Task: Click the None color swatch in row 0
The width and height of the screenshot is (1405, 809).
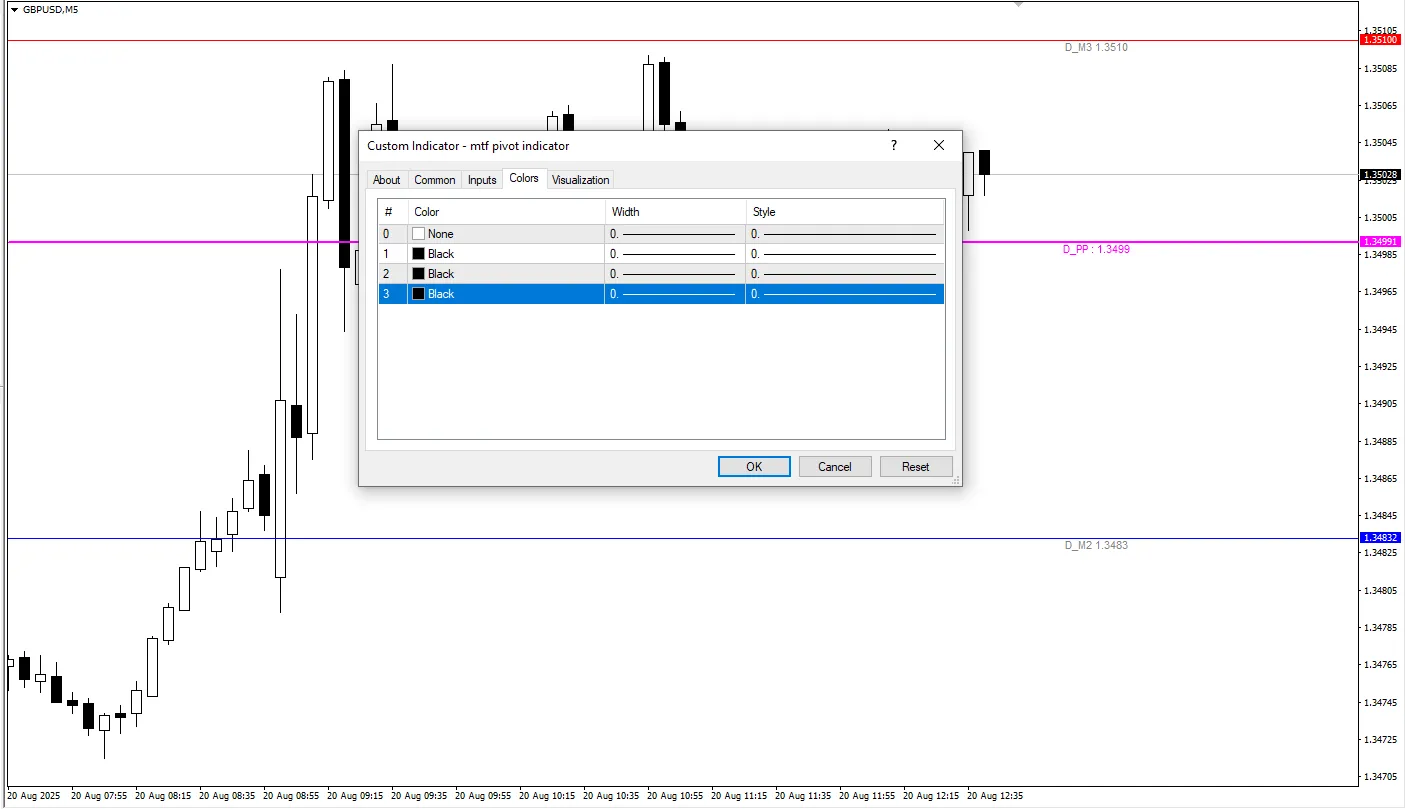Action: [419, 234]
